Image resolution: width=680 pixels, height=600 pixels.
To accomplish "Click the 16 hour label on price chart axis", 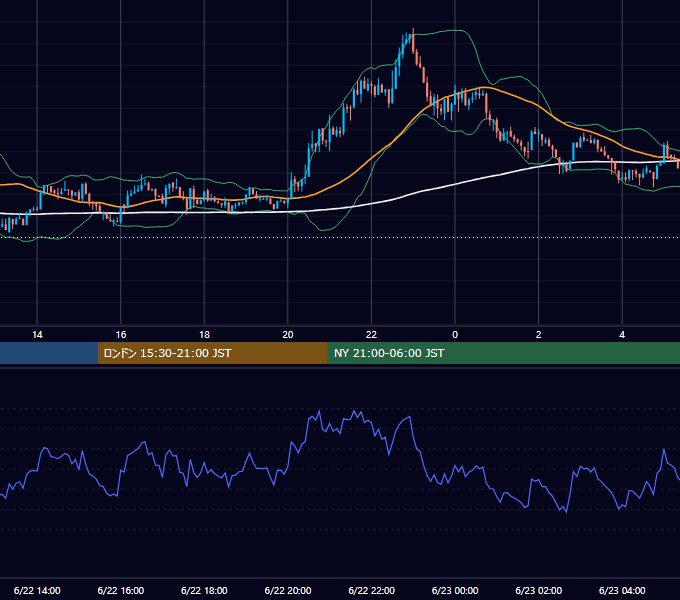I will [121, 335].
